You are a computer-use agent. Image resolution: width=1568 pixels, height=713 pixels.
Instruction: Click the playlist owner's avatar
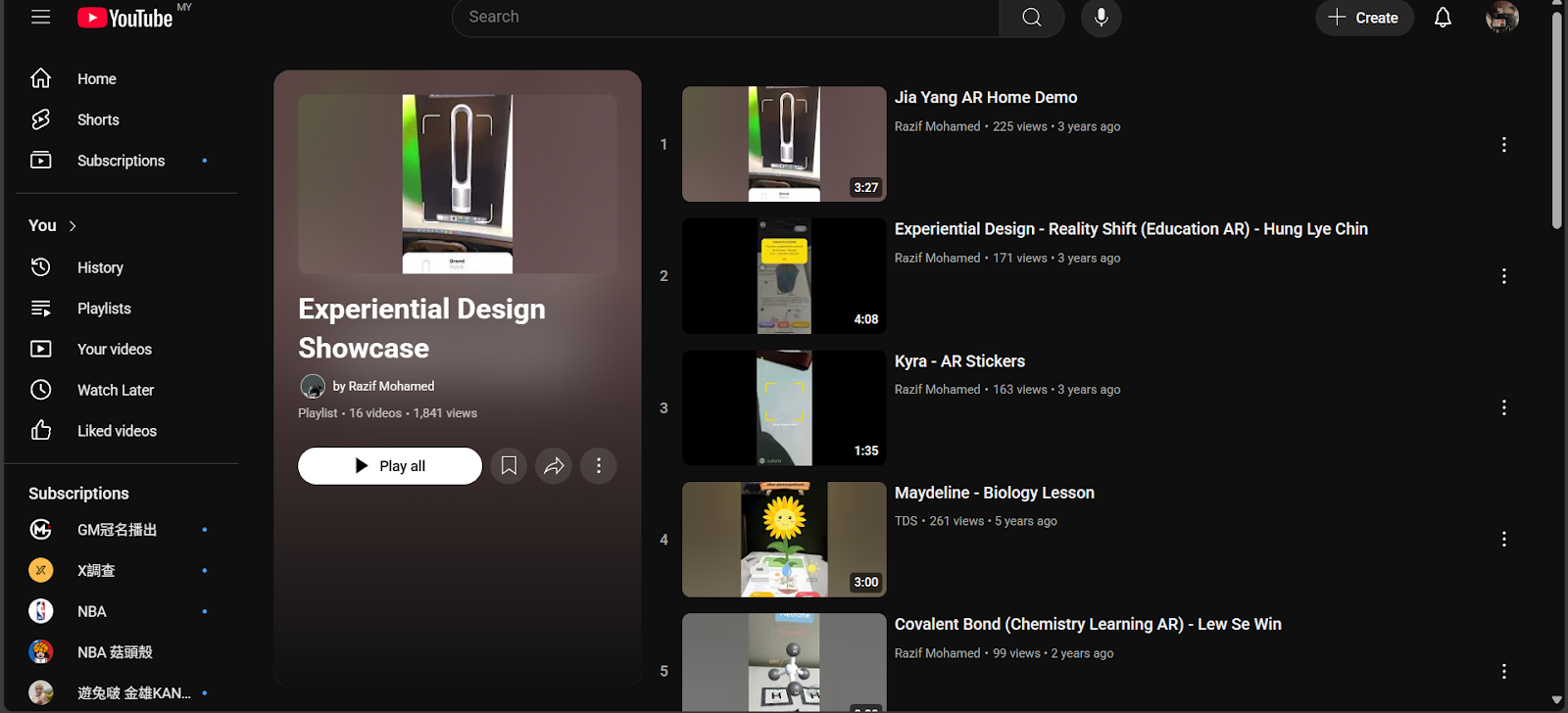click(x=313, y=386)
